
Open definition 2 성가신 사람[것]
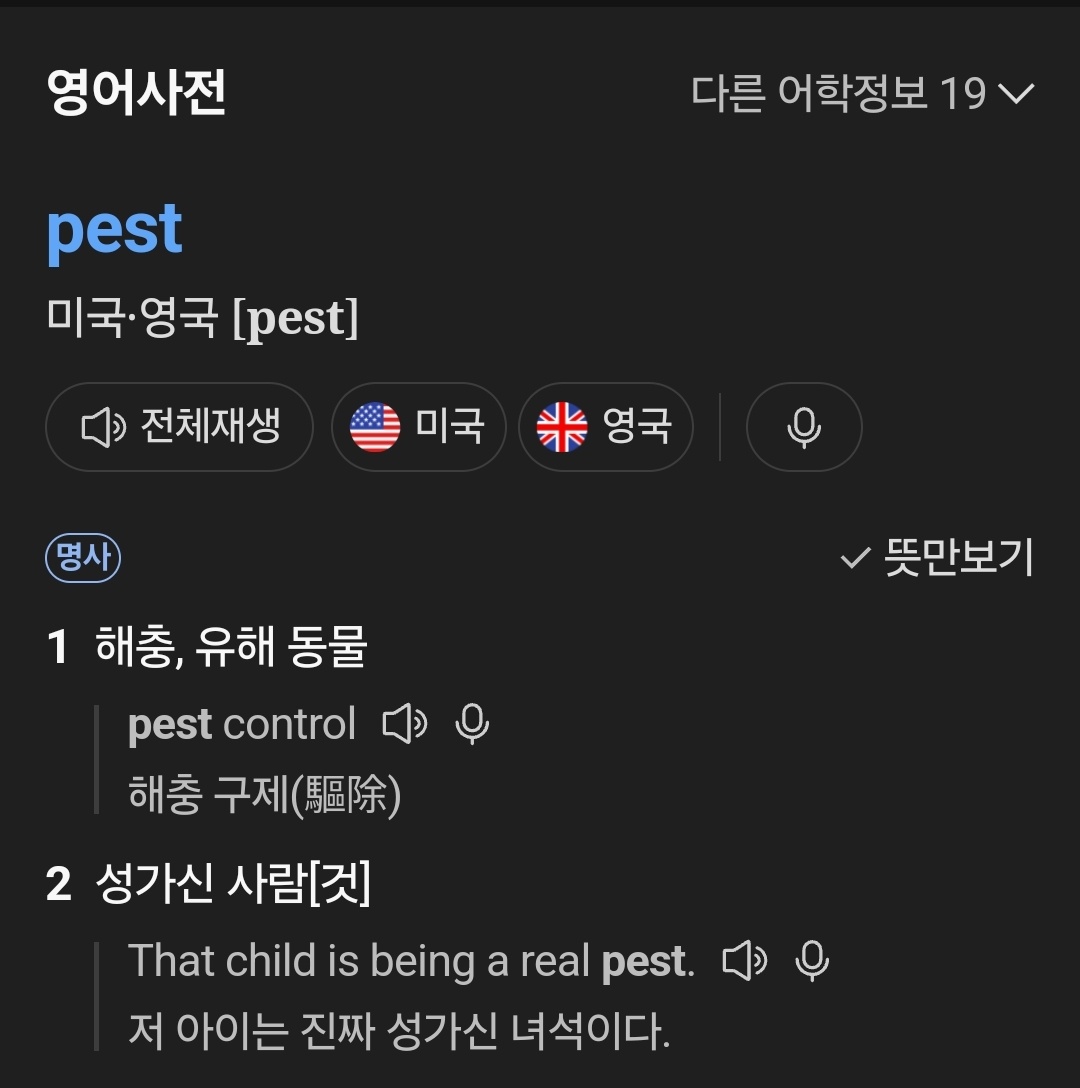pyautogui.click(x=232, y=884)
